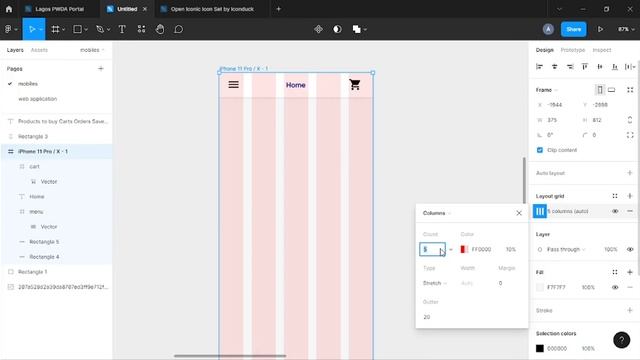Toggle Fill visibility eye icon

(x=615, y=287)
